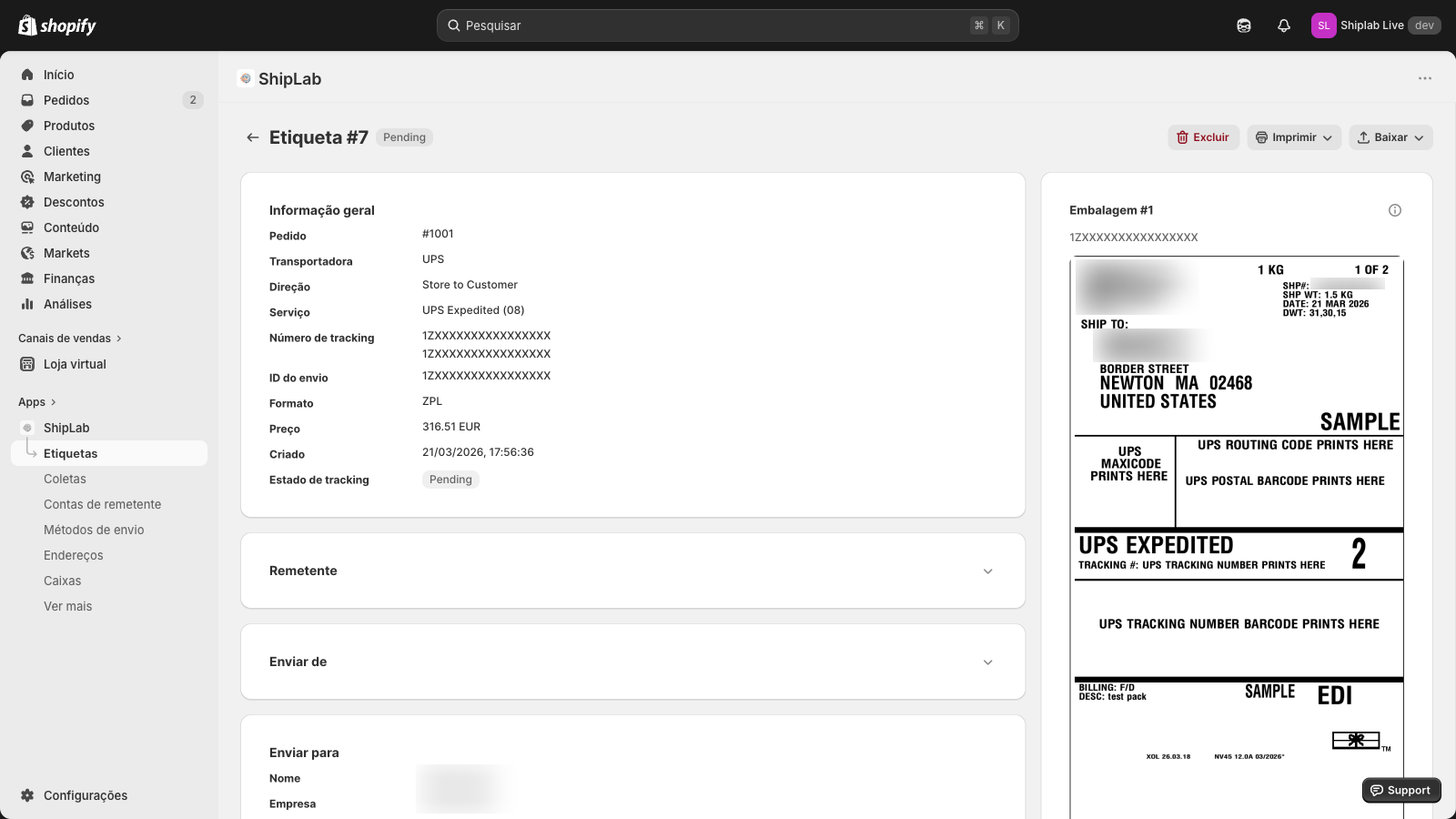Click the Produtos tag icon
The image size is (1456, 819).
click(x=27, y=126)
